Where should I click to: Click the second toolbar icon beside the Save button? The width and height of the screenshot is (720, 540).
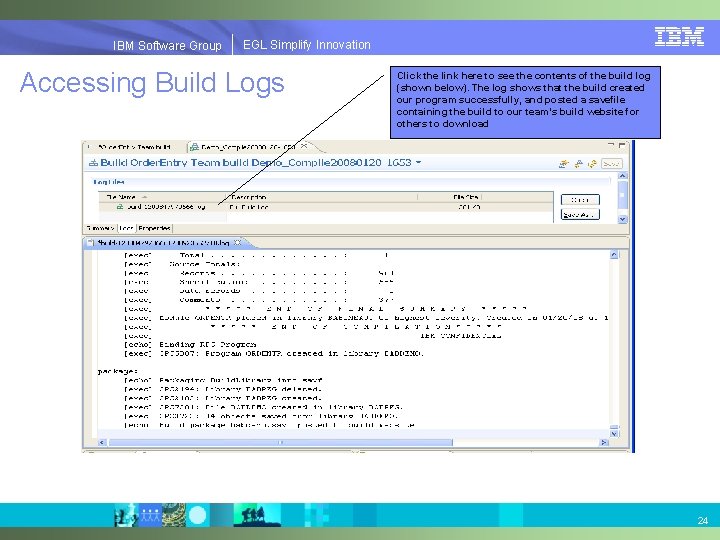tap(579, 164)
